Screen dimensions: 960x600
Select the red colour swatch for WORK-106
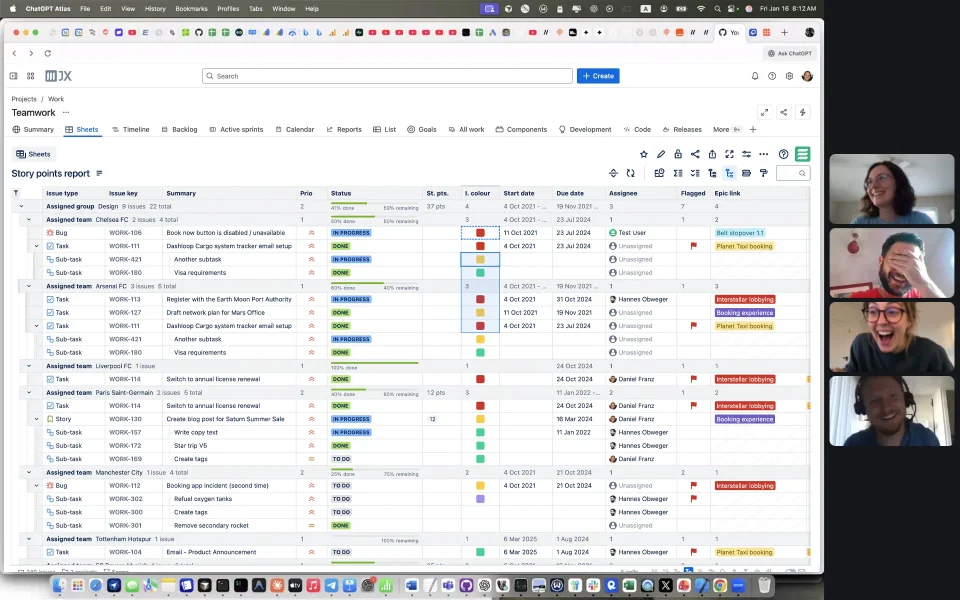480,233
